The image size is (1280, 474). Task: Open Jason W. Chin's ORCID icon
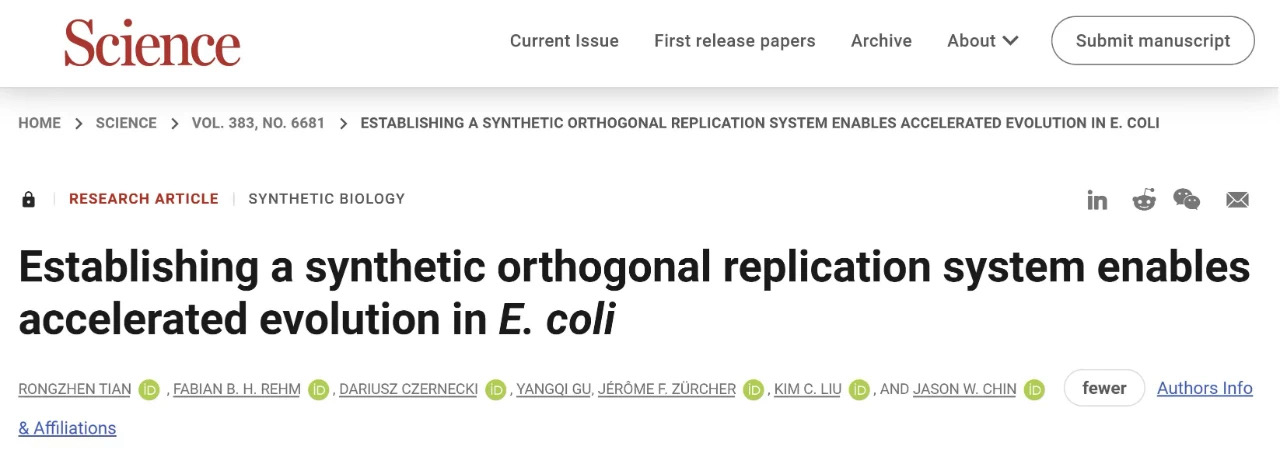tap(1035, 390)
